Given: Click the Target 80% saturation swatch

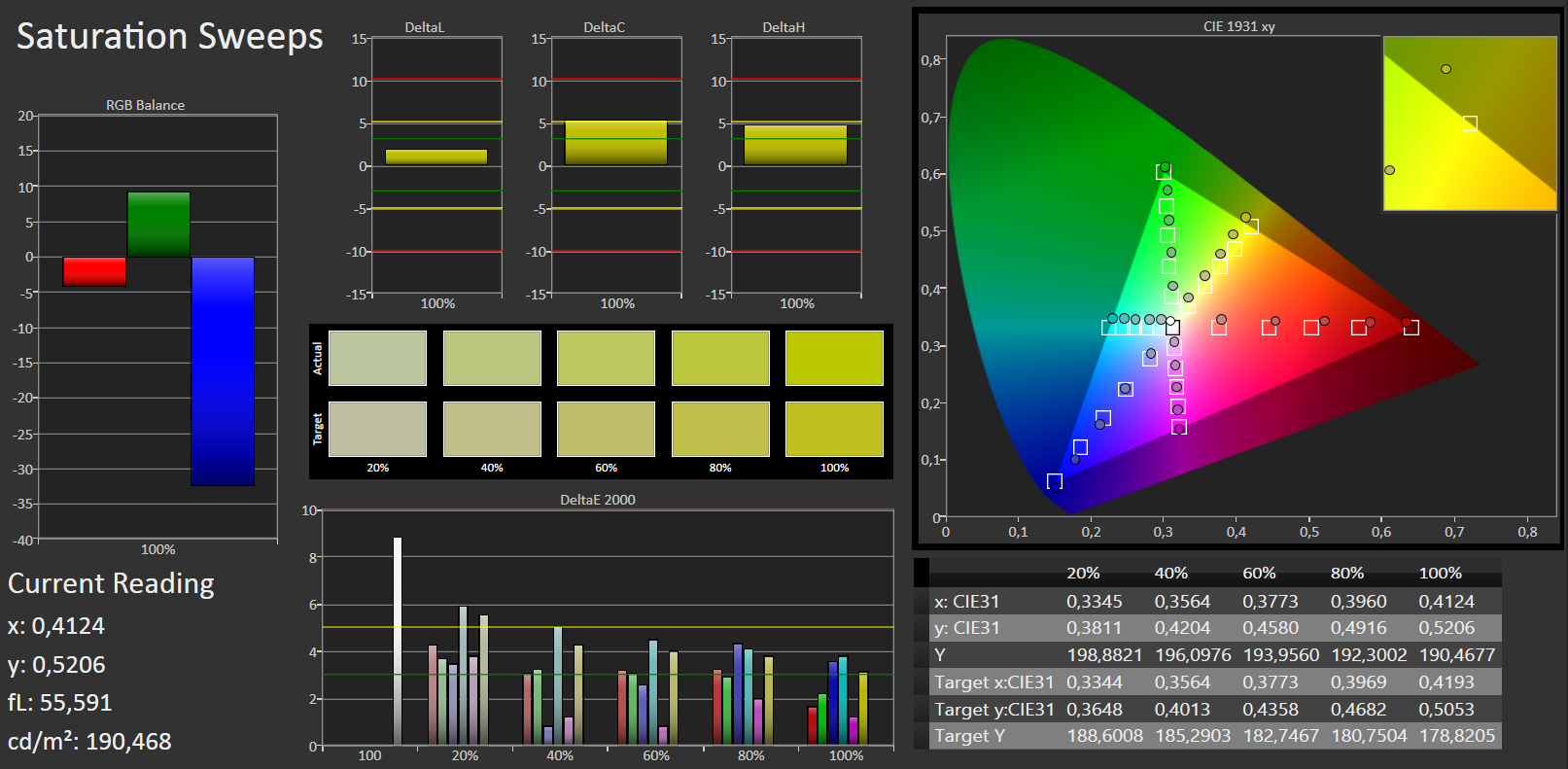Looking at the screenshot, I should tap(720, 429).
